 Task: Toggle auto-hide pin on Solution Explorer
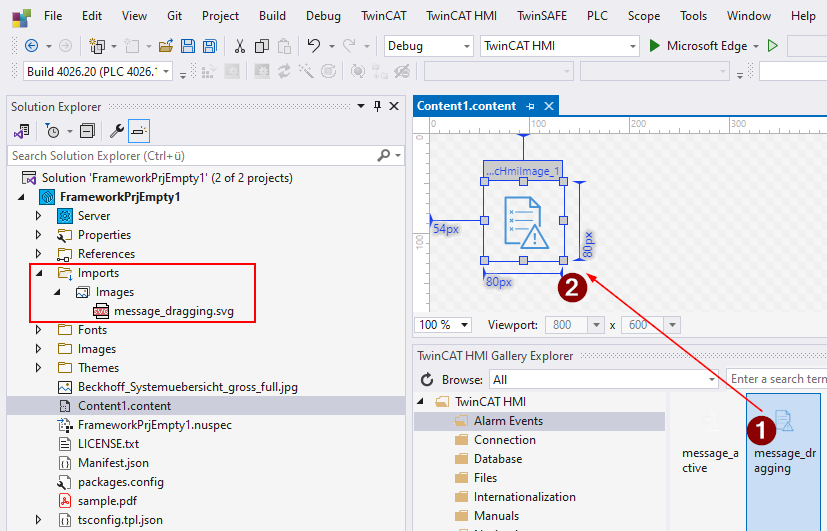(x=378, y=107)
